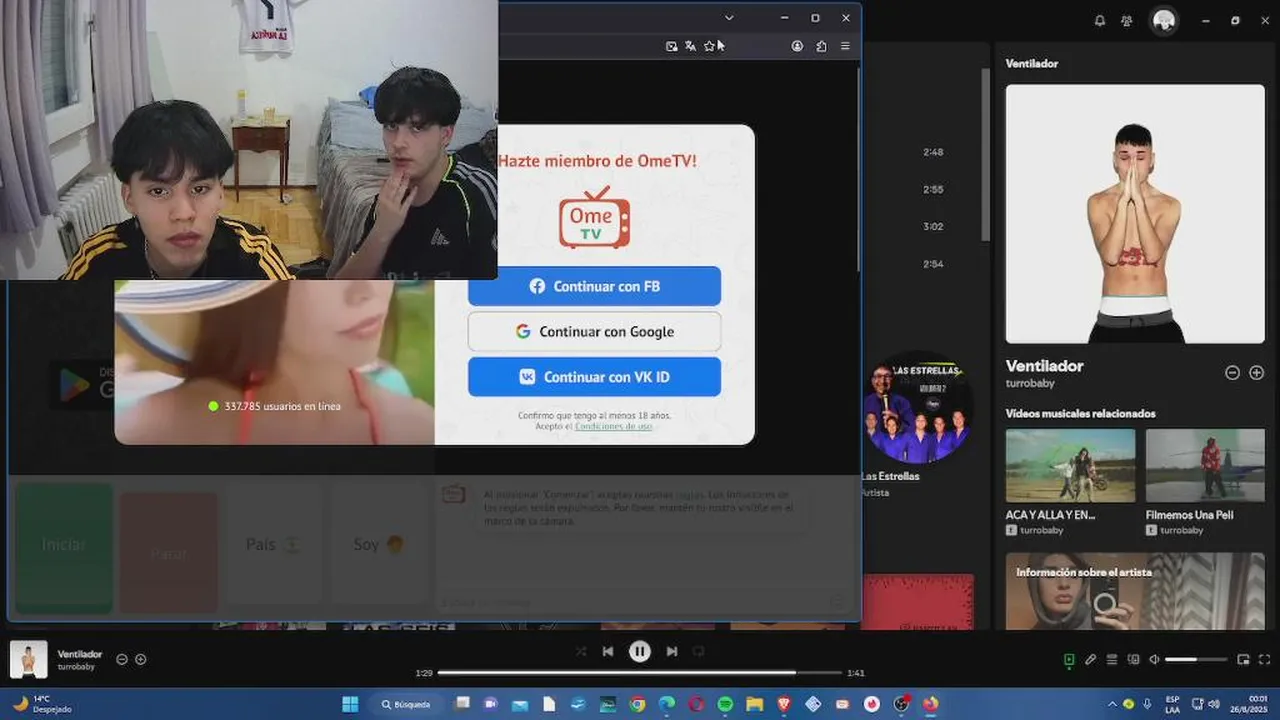Toggle repeat in Spotify player
The width and height of the screenshot is (1280, 720).
[699, 651]
